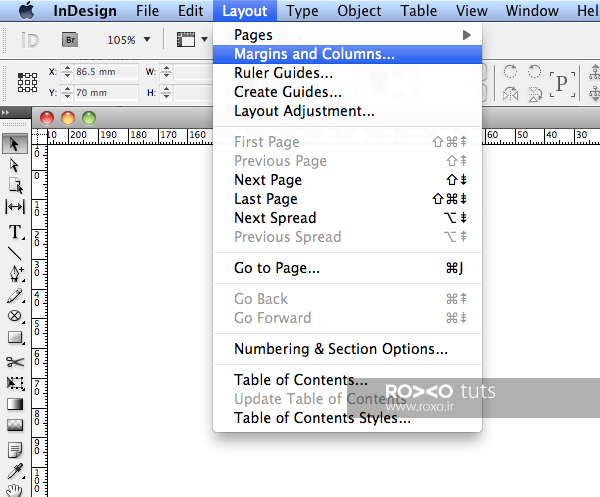Image resolution: width=600 pixels, height=497 pixels.
Task: Open the InDesign application menu
Action: [x=85, y=11]
